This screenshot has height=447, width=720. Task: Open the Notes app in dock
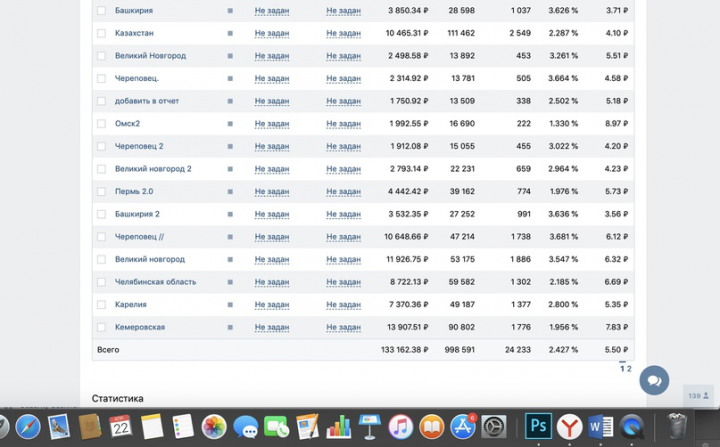click(152, 427)
